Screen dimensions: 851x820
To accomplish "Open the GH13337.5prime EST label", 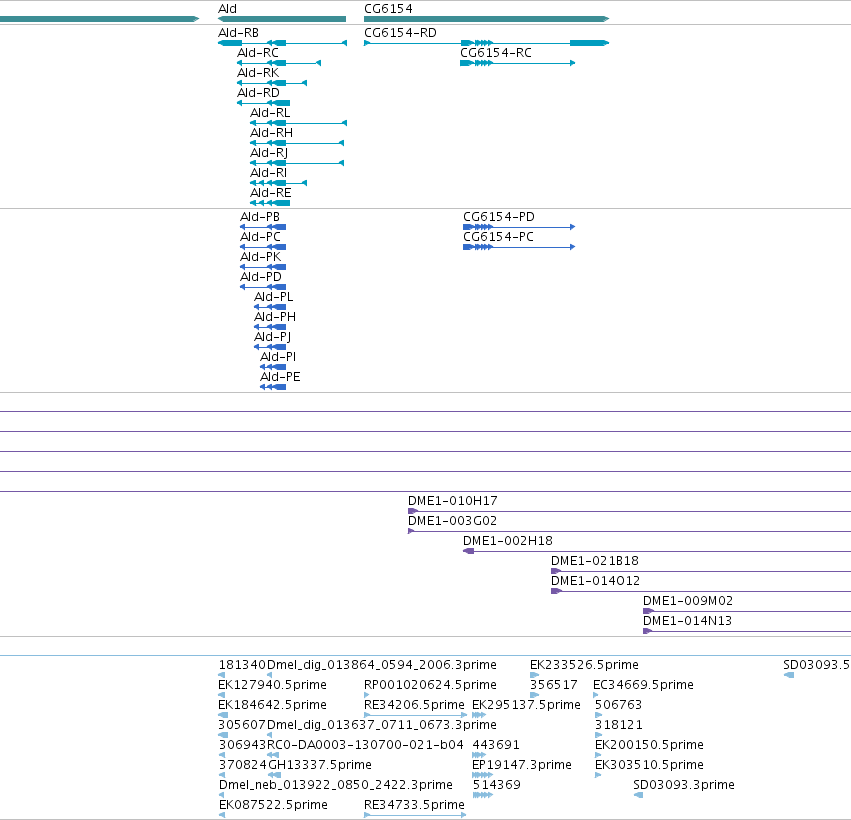I will (320, 765).
